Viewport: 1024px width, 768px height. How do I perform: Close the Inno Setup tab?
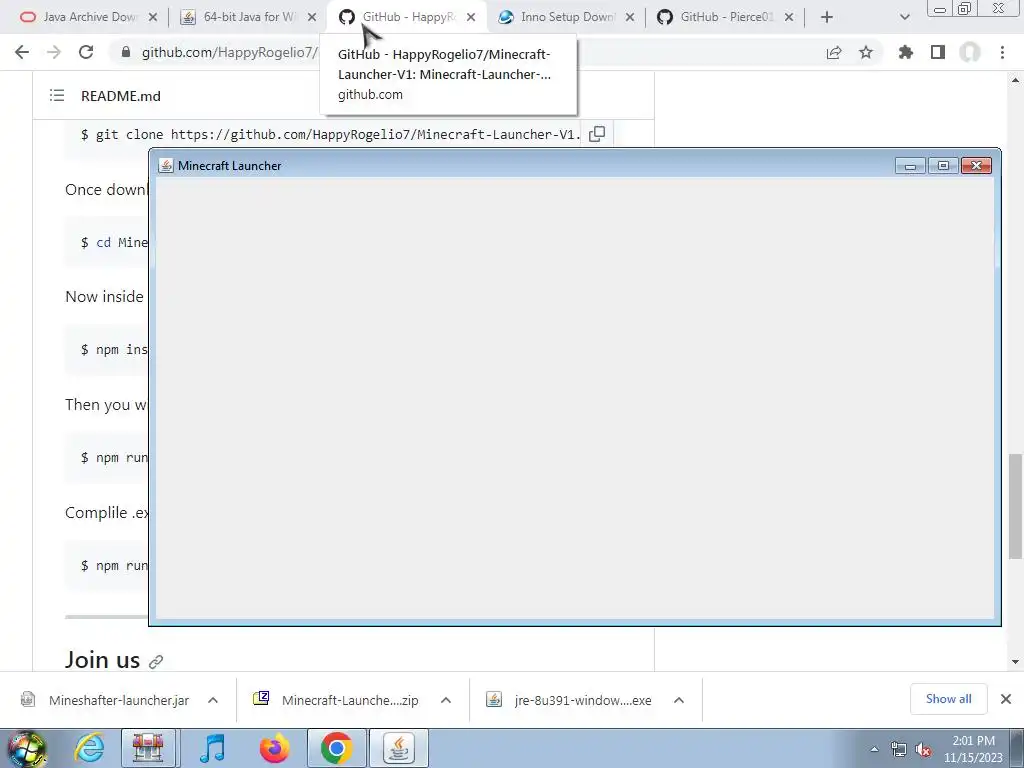coord(630,17)
